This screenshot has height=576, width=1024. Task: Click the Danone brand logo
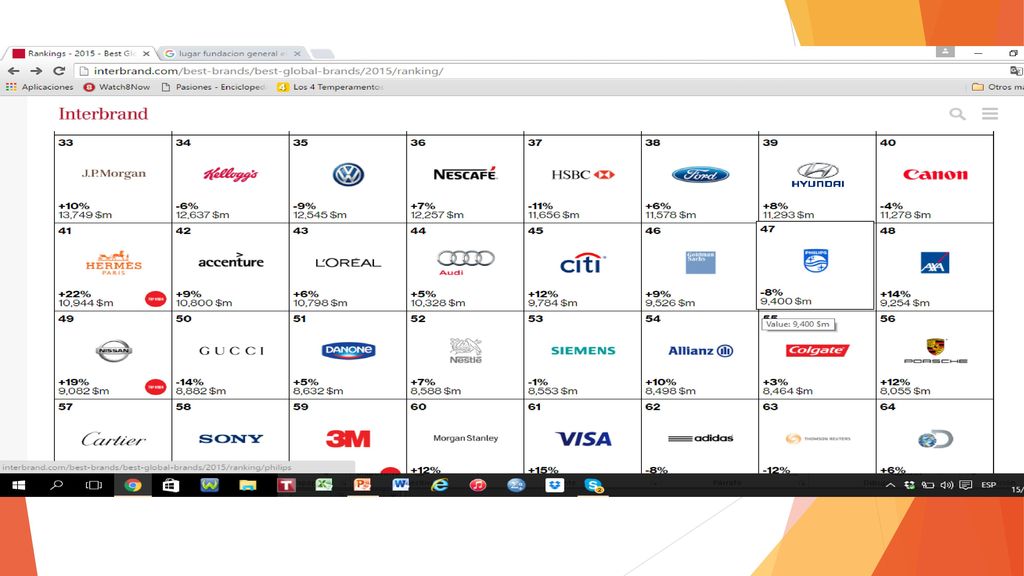348,351
